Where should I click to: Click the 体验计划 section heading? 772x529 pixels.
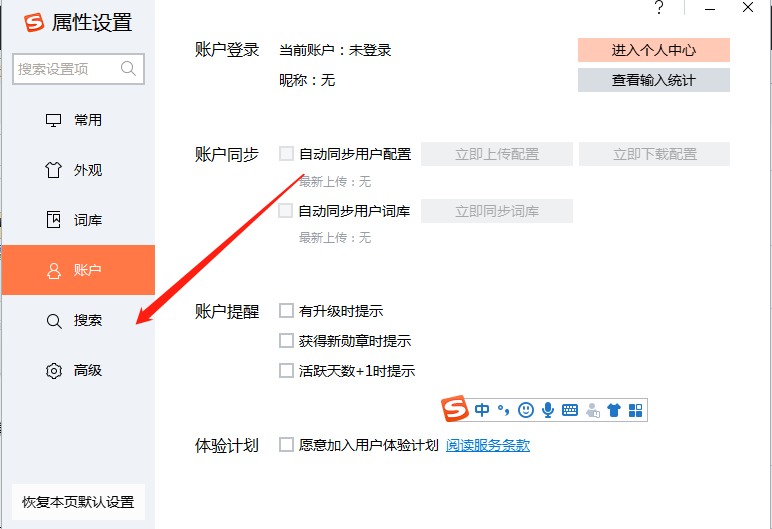point(227,445)
